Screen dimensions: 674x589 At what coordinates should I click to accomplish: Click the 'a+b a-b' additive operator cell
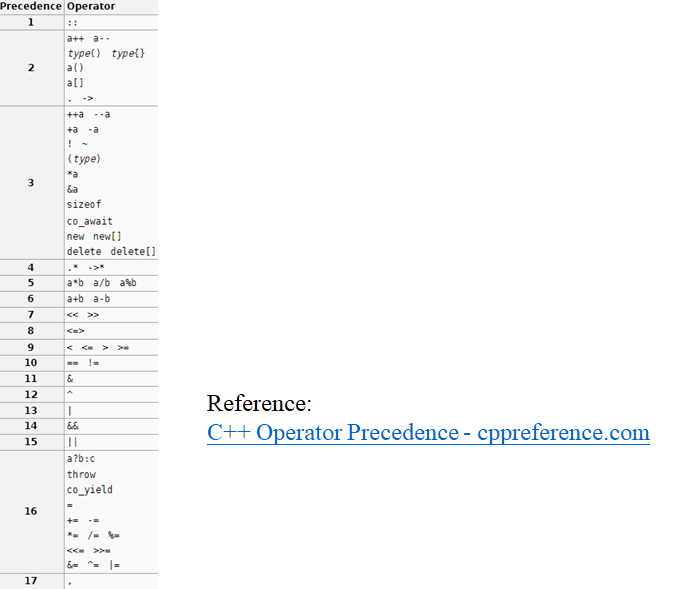(111, 299)
